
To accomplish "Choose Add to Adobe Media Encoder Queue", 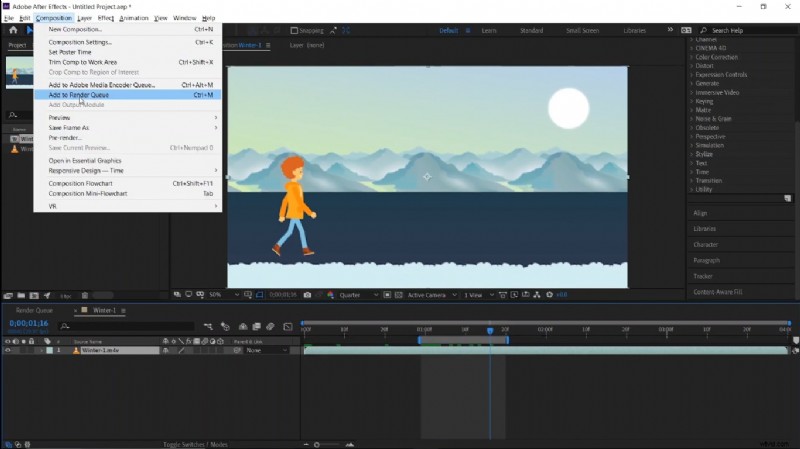I will pos(128,85).
